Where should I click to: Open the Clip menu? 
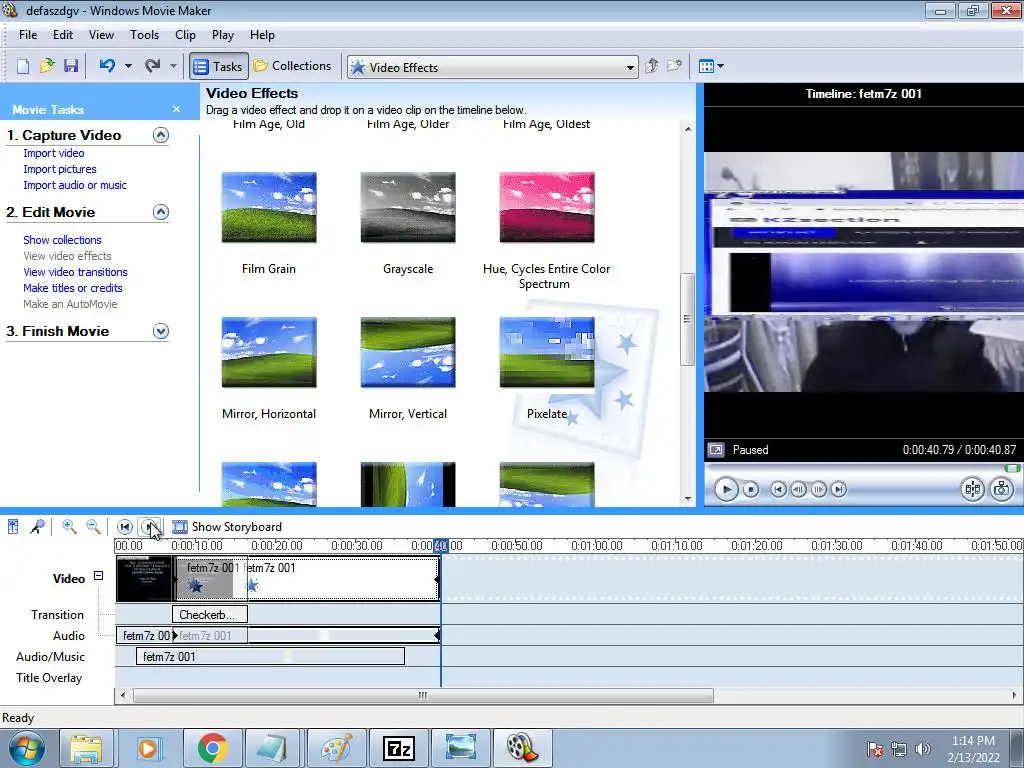pos(185,35)
